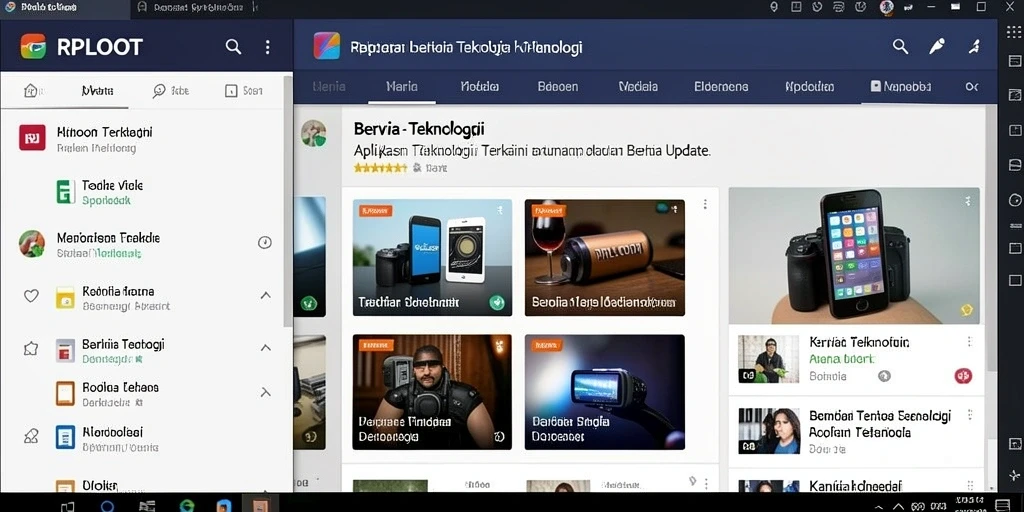The image size is (1024, 512).
Task: Click the RPLOOT colorful logo icon
Action: 33,47
